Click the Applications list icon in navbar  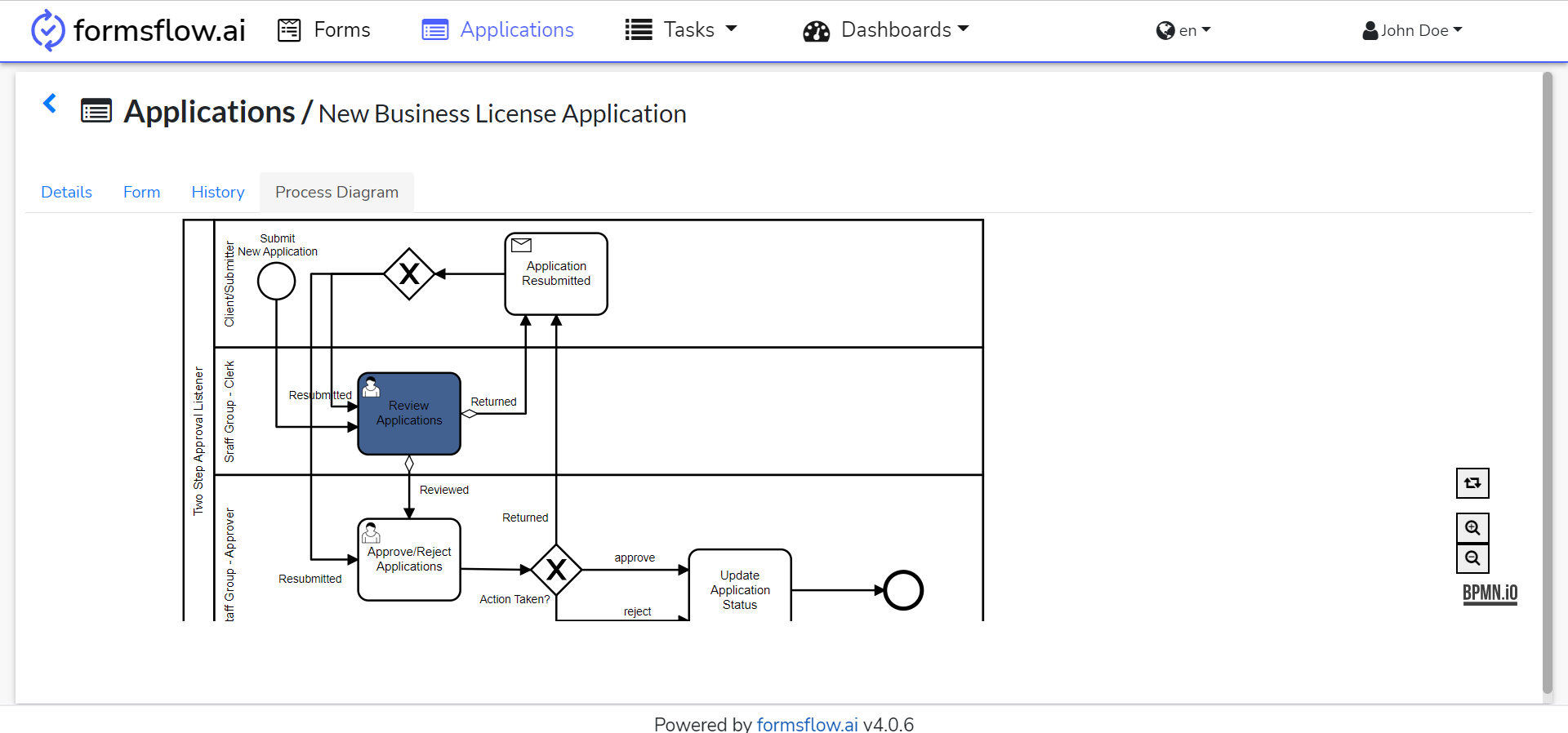coord(435,30)
